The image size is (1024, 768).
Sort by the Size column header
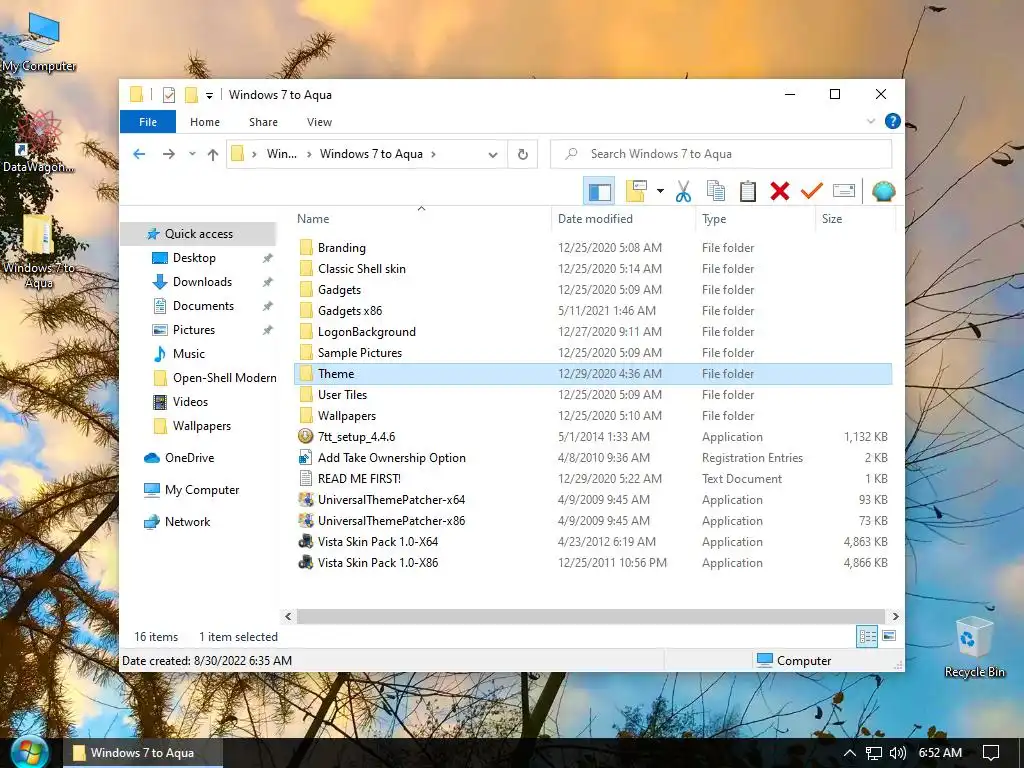point(855,219)
